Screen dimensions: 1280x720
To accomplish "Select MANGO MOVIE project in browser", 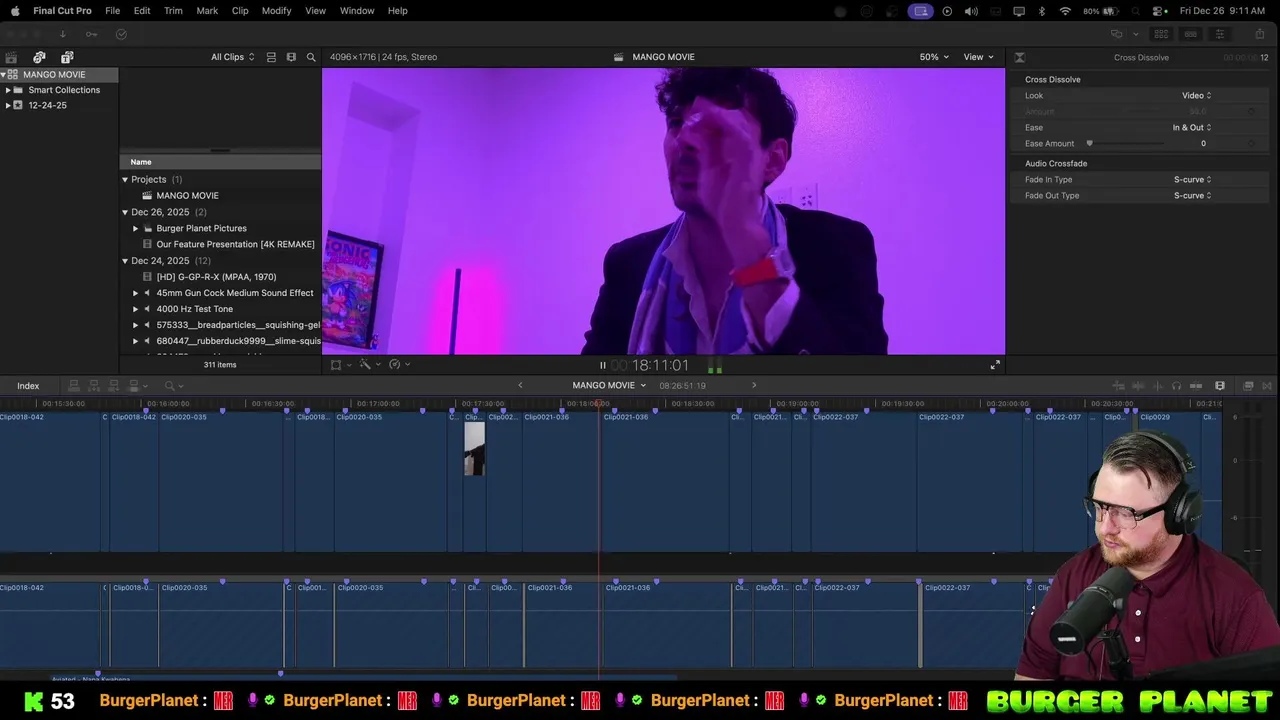I will pos(187,196).
